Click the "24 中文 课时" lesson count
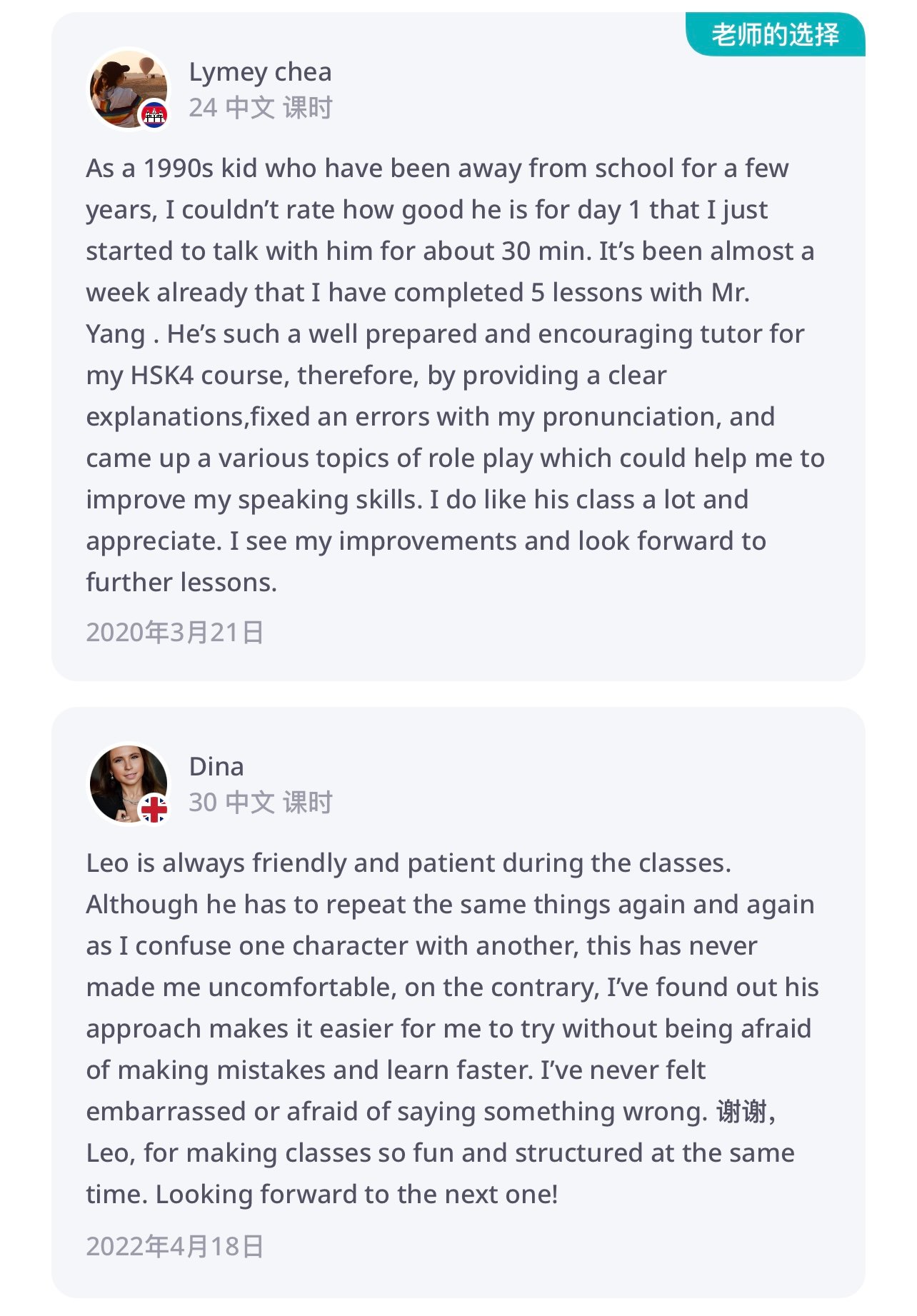917x1316 pixels. 260,108
